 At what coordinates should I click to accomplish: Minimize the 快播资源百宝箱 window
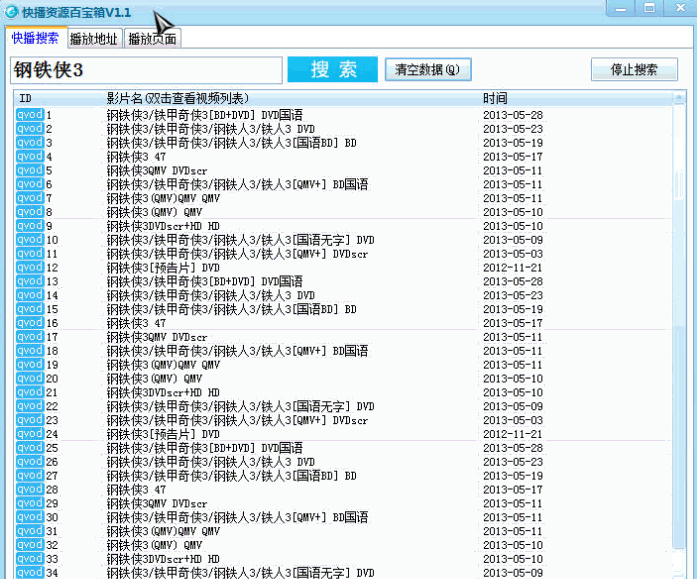[621, 8]
